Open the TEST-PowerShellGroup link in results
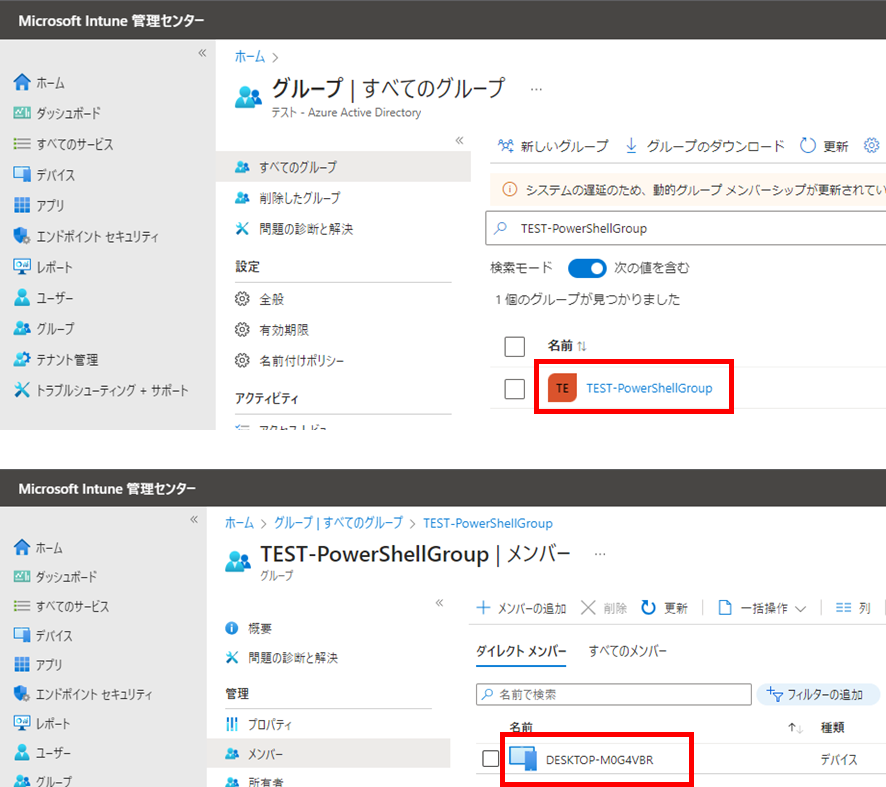886x787 pixels. (x=649, y=388)
